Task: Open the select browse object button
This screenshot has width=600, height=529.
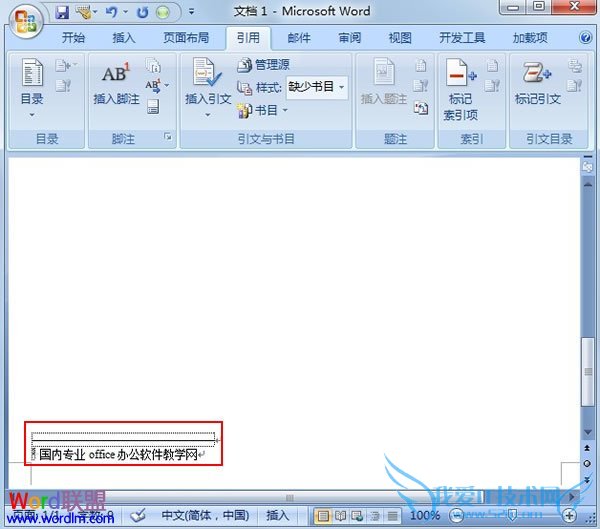Action: click(x=587, y=464)
